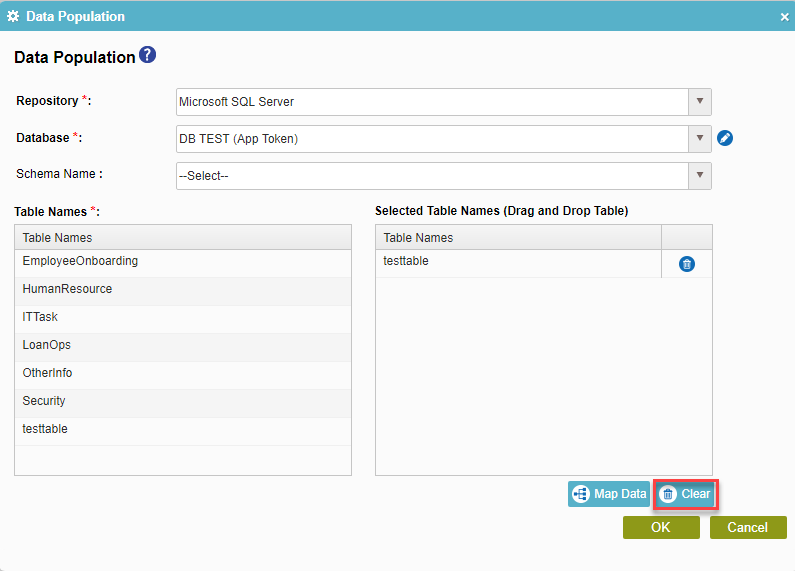Pick the OtherInfo table
Image resolution: width=795 pixels, height=571 pixels.
pos(47,373)
